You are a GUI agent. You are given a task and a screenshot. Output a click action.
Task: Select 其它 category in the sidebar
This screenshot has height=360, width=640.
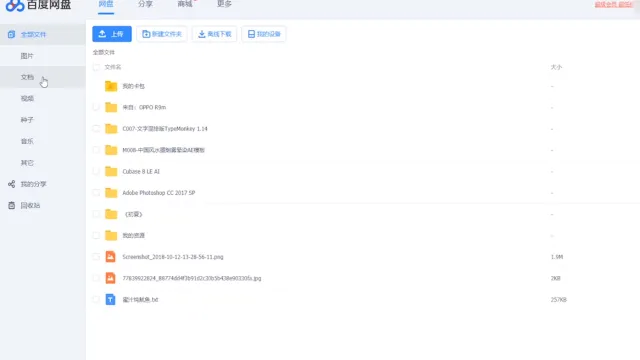27,163
